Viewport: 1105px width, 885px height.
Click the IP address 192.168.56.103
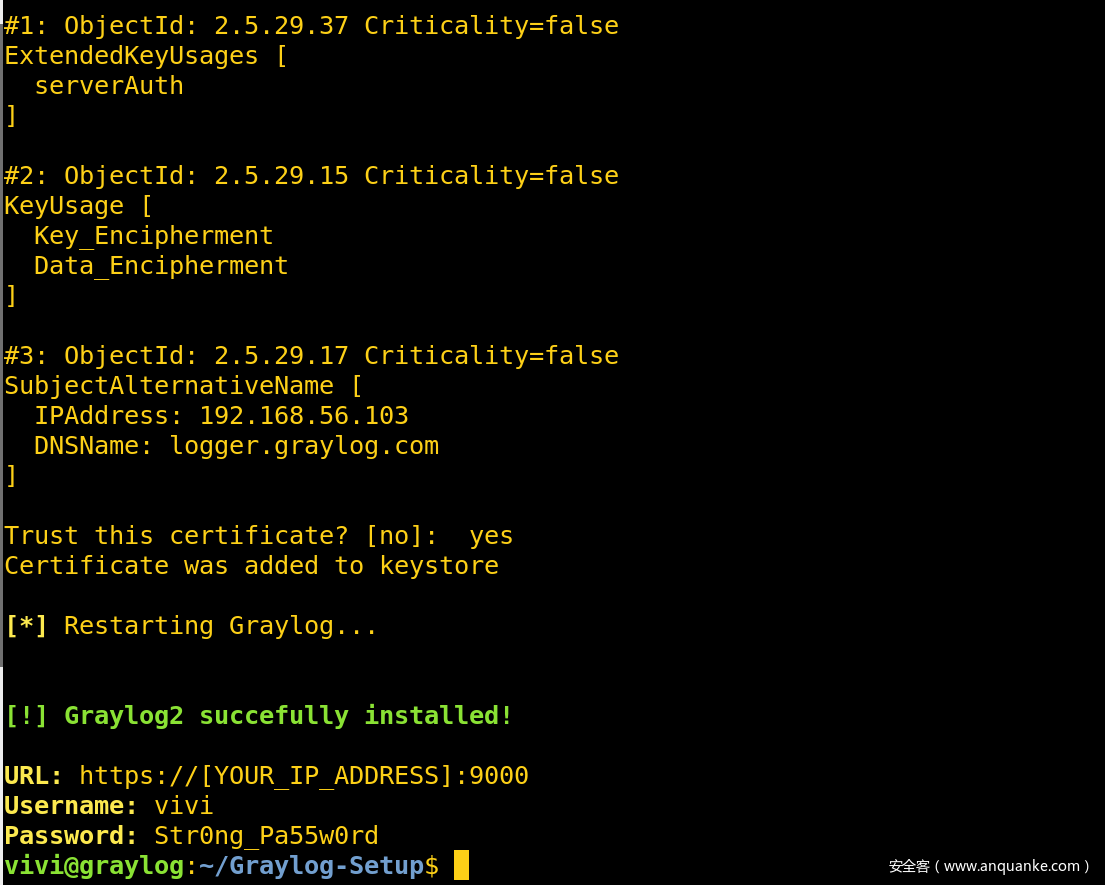304,416
